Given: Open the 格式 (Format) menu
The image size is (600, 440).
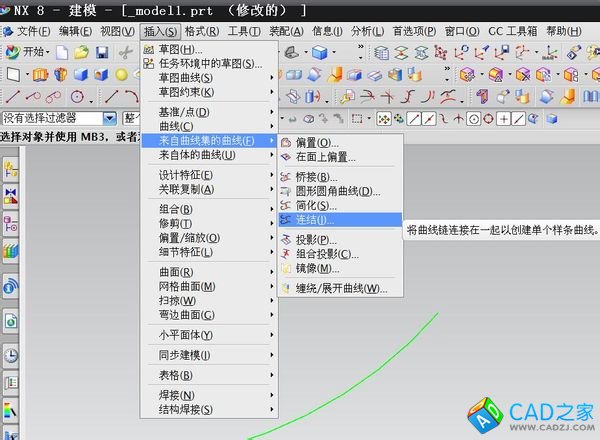Looking at the screenshot, I should coord(202,31).
